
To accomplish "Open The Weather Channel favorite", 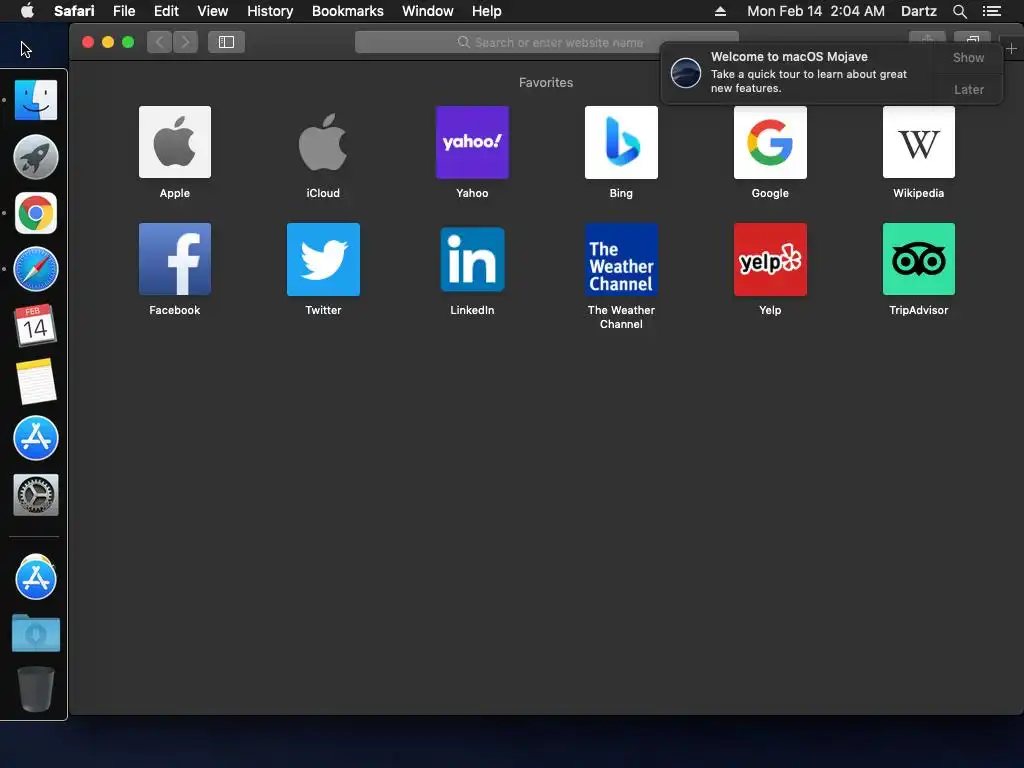I will point(621,259).
